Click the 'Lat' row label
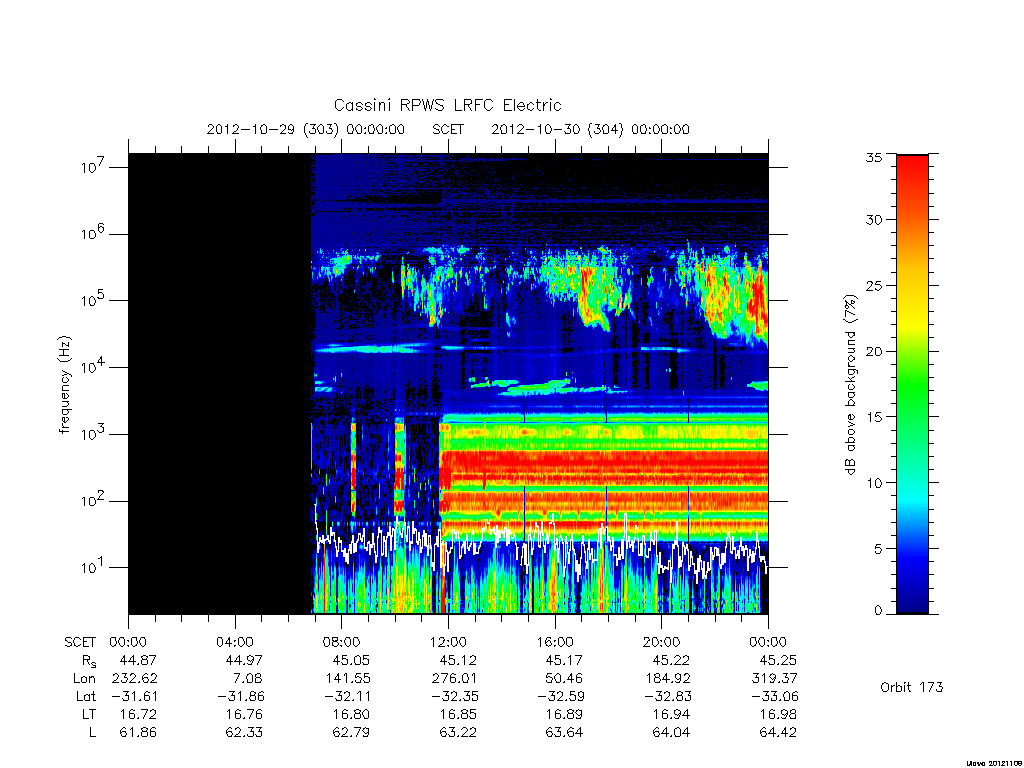This screenshot has width=1024, height=768. point(86,696)
